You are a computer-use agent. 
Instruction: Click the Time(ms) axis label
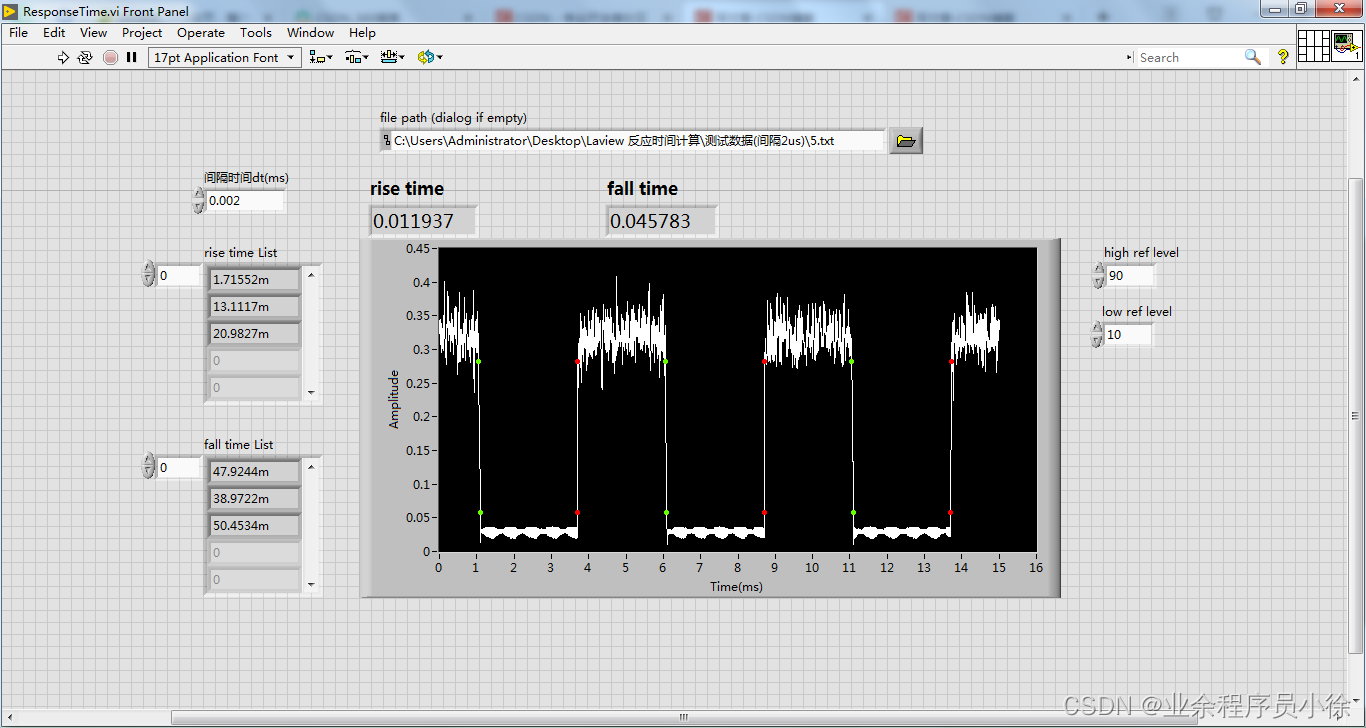click(737, 587)
